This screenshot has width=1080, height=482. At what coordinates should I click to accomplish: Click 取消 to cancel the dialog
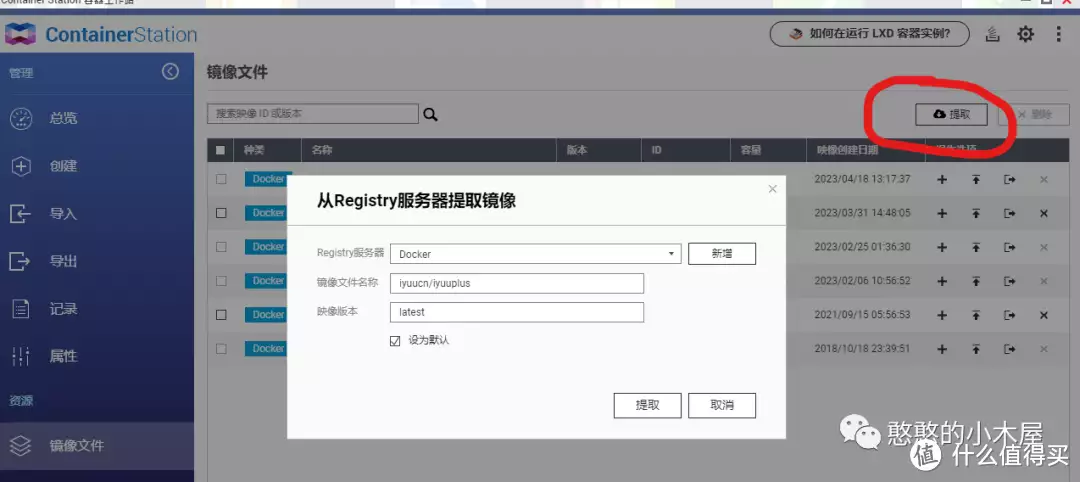coord(722,406)
